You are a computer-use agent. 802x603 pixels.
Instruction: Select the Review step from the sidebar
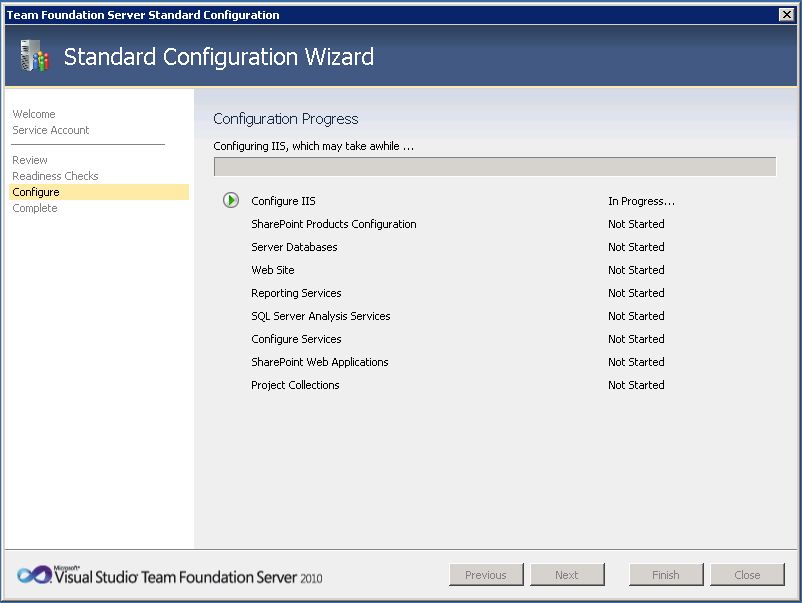click(30, 160)
